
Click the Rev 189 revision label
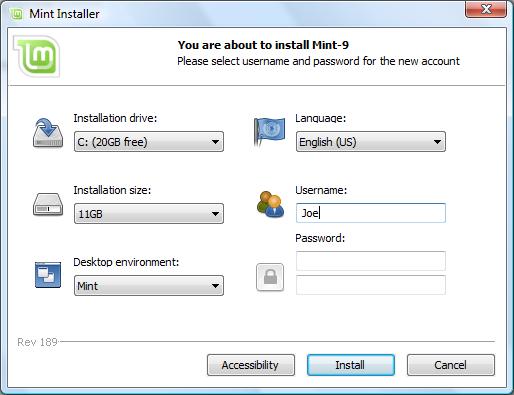point(37,342)
